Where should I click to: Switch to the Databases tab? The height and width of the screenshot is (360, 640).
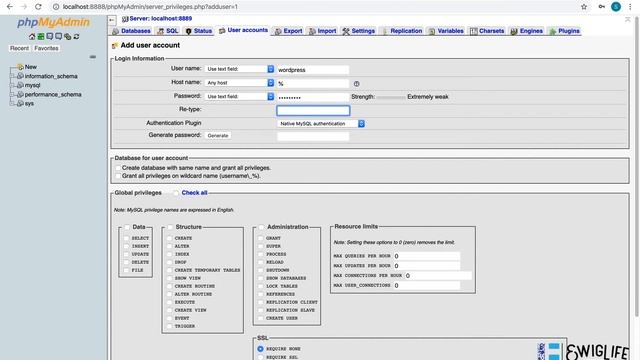pyautogui.click(x=131, y=31)
